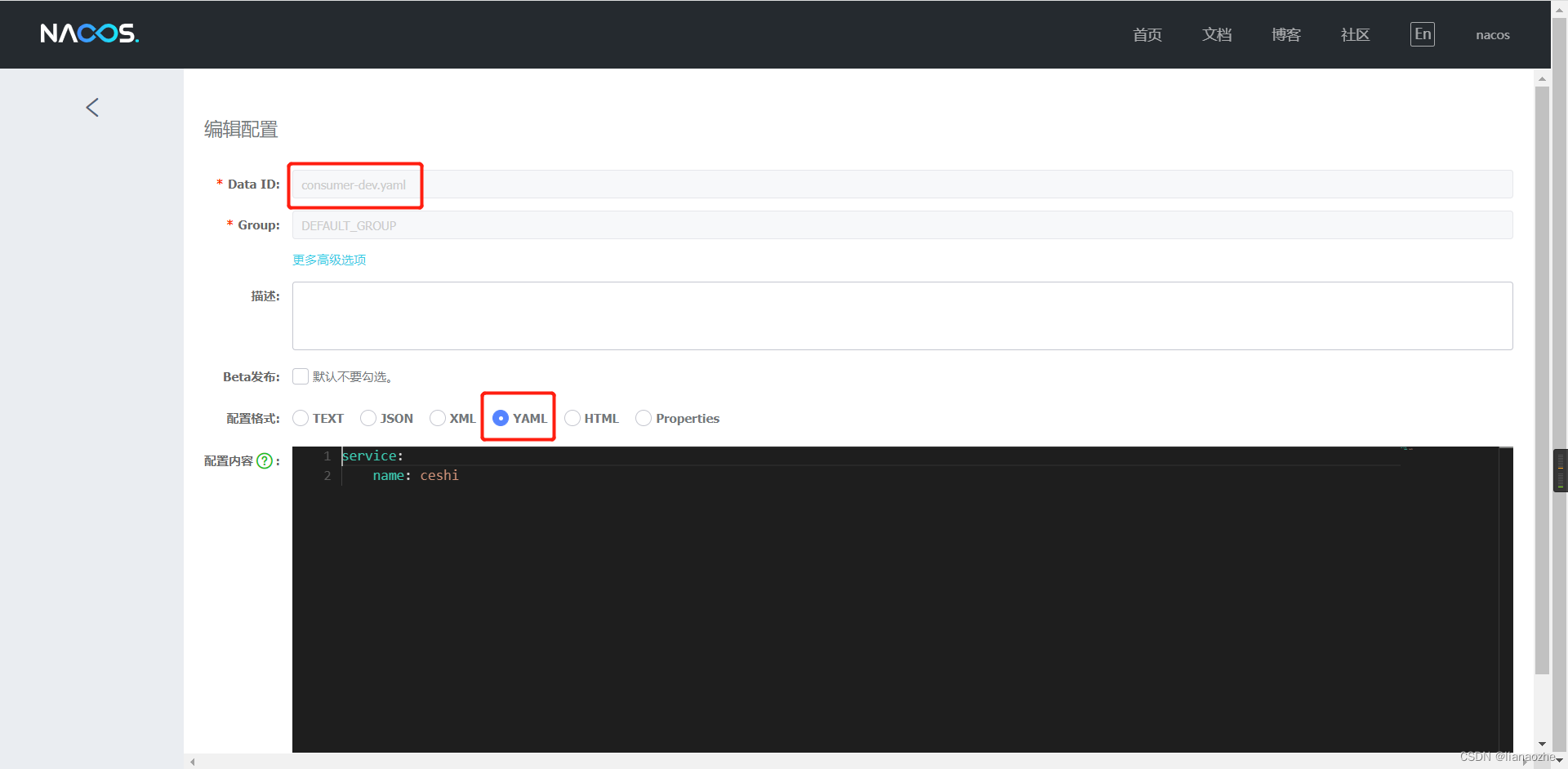Select the HTML format radio button
This screenshot has height=769, width=1568.
(572, 418)
